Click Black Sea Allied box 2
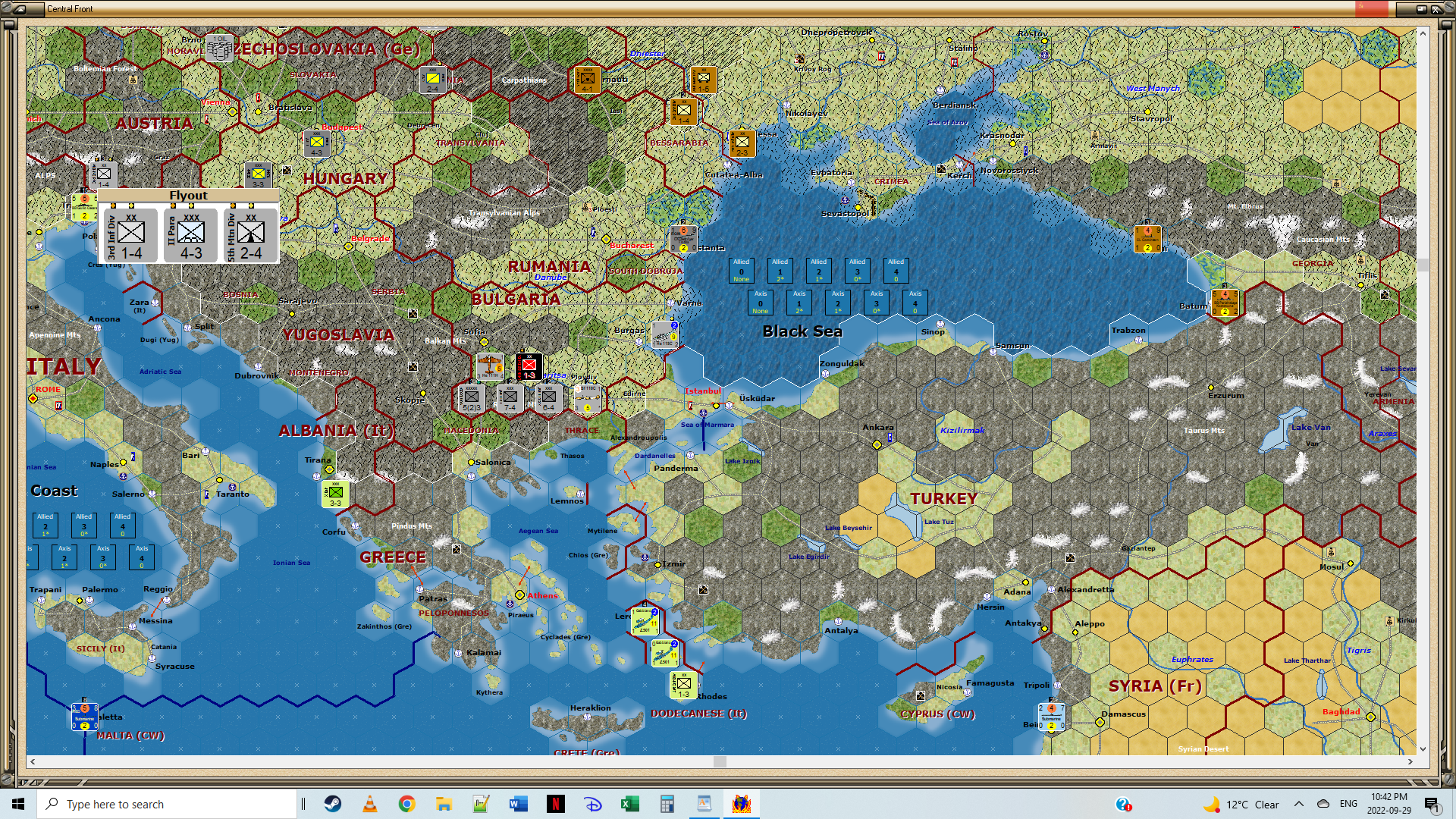1456x819 pixels. point(818,271)
